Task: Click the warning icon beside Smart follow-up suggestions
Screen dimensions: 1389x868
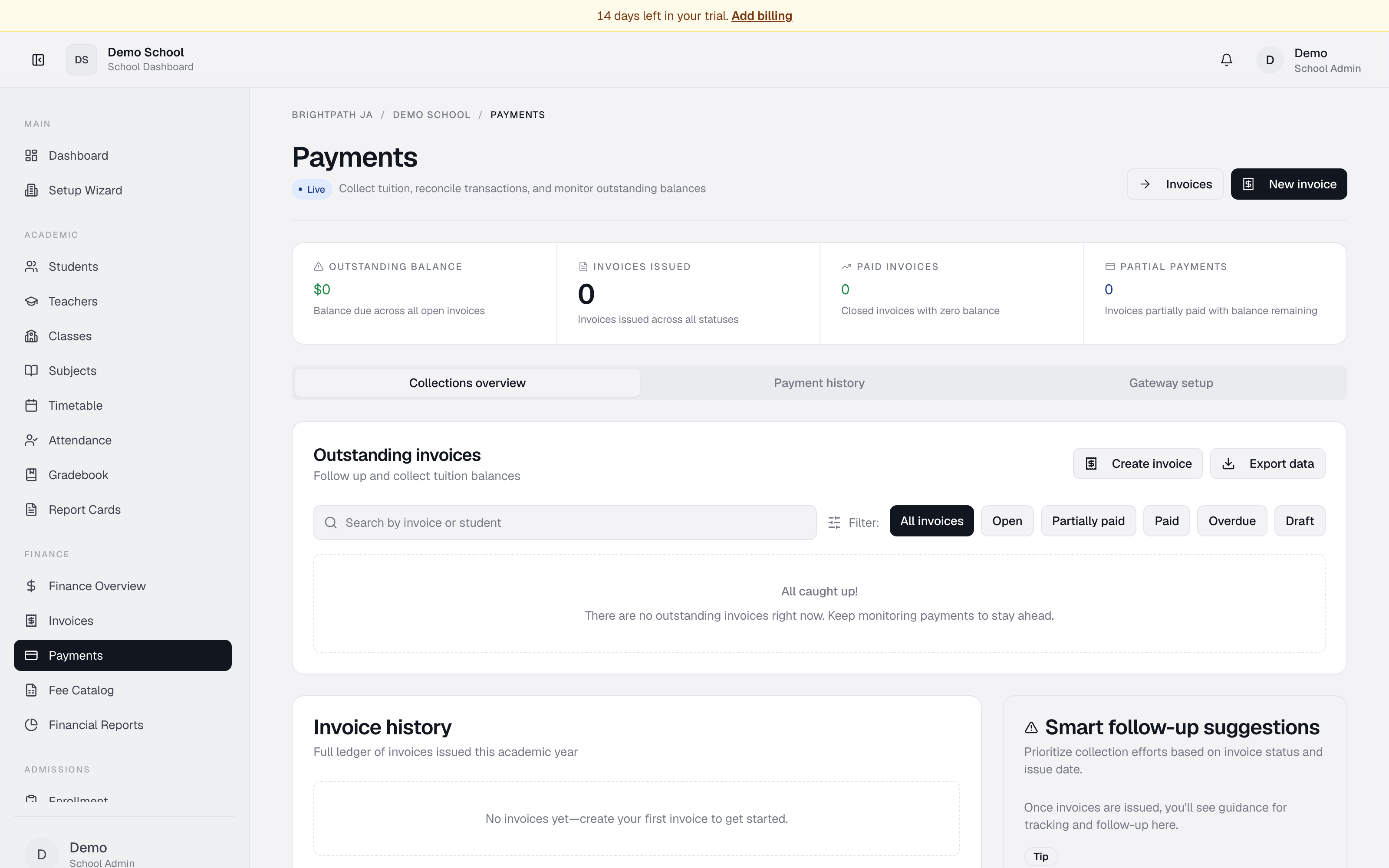Action: pos(1031,727)
